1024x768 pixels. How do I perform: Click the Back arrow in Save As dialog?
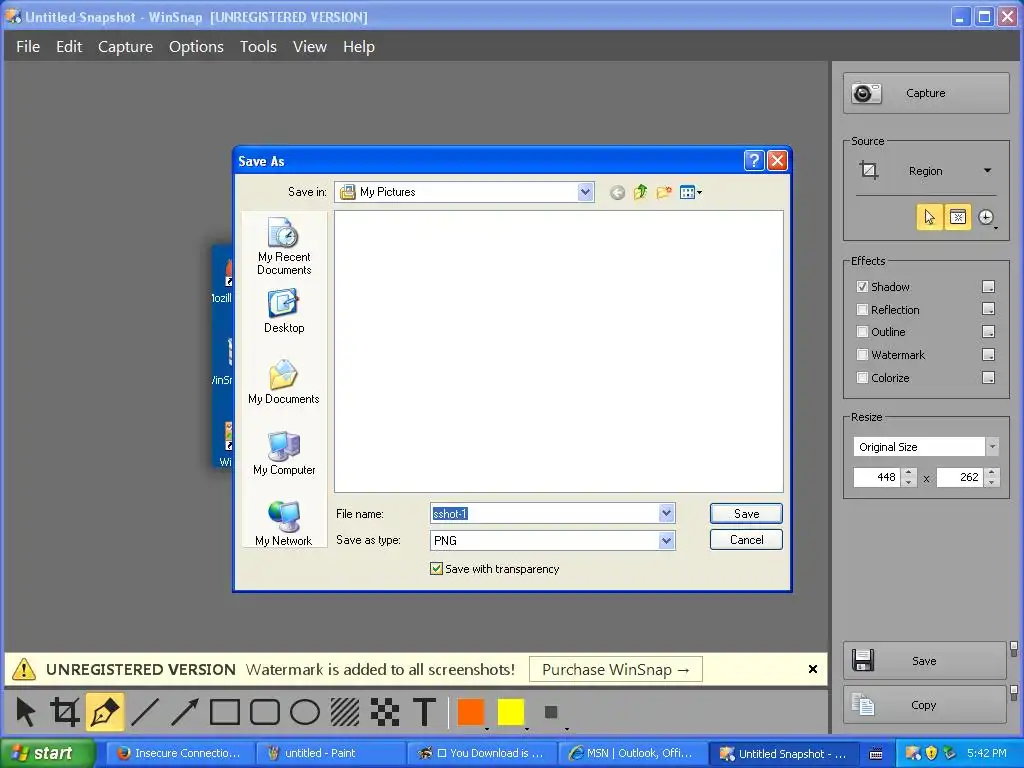[617, 192]
